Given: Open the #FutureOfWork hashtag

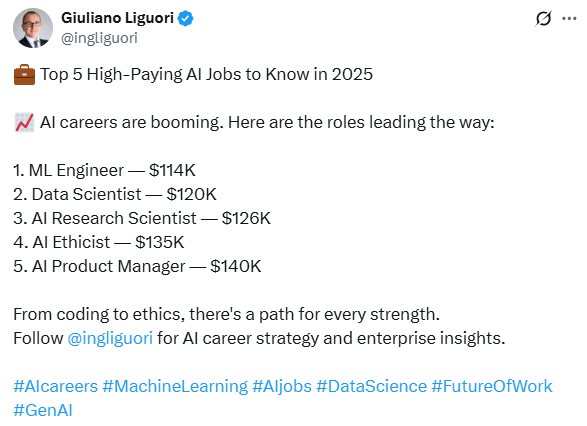Looking at the screenshot, I should click(x=492, y=386).
